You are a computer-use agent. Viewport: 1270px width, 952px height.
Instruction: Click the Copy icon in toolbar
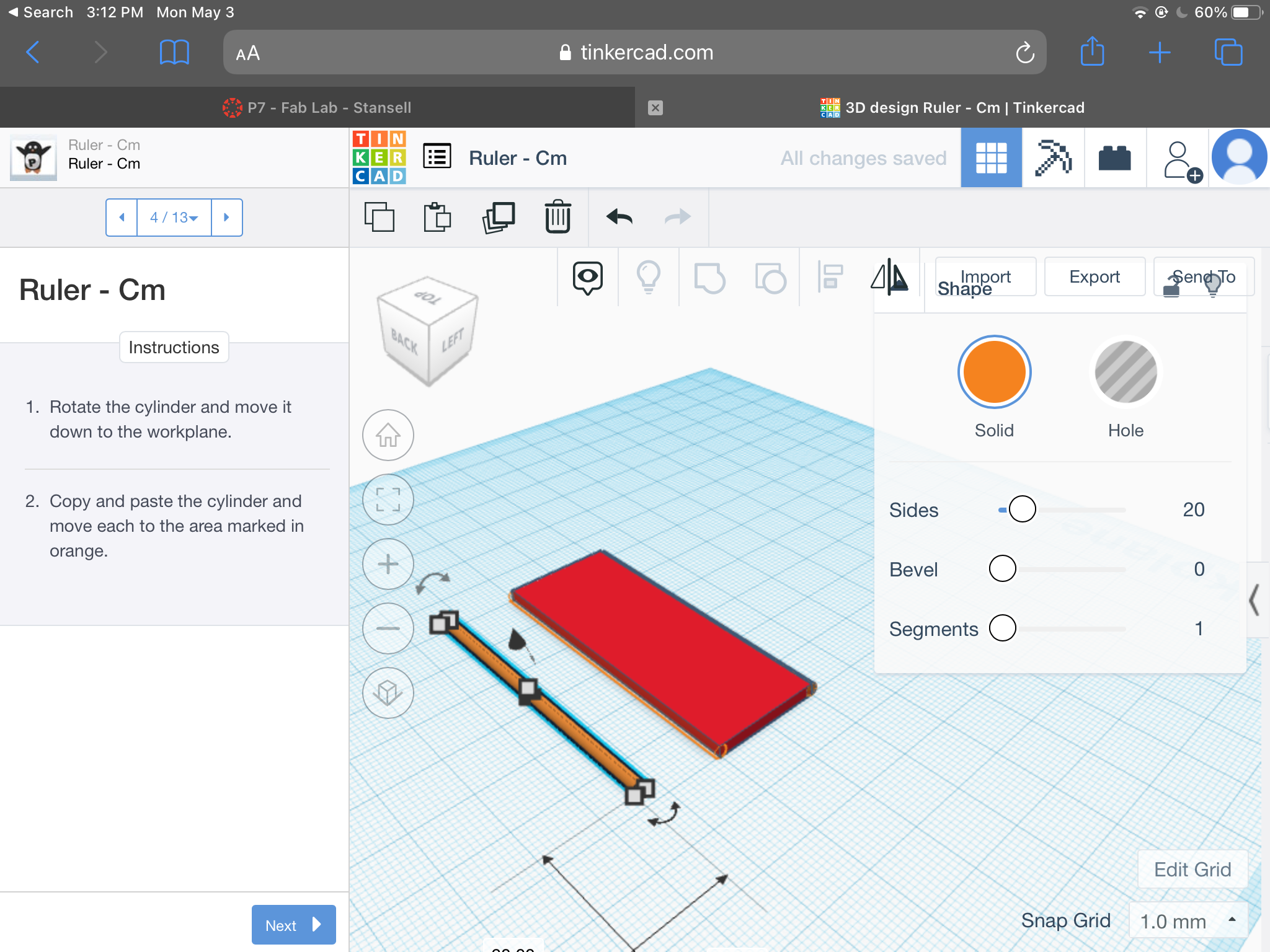pyautogui.click(x=379, y=217)
